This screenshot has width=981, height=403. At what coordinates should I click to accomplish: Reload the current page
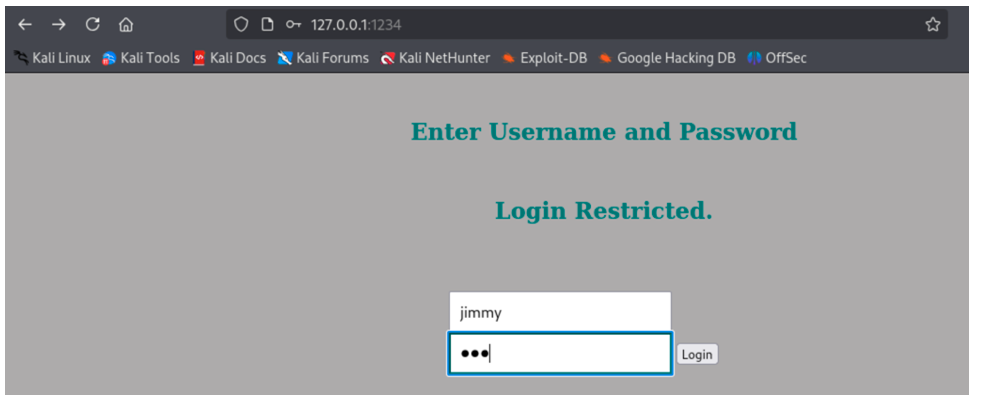(93, 24)
